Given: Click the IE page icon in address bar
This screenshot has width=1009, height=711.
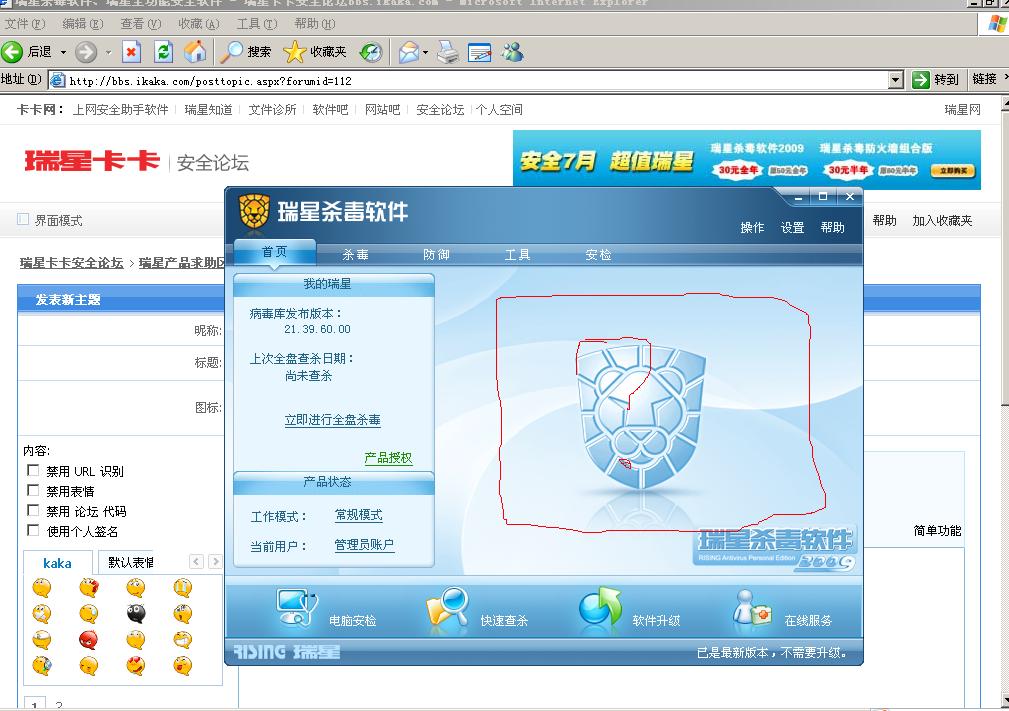Looking at the screenshot, I should coord(58,80).
